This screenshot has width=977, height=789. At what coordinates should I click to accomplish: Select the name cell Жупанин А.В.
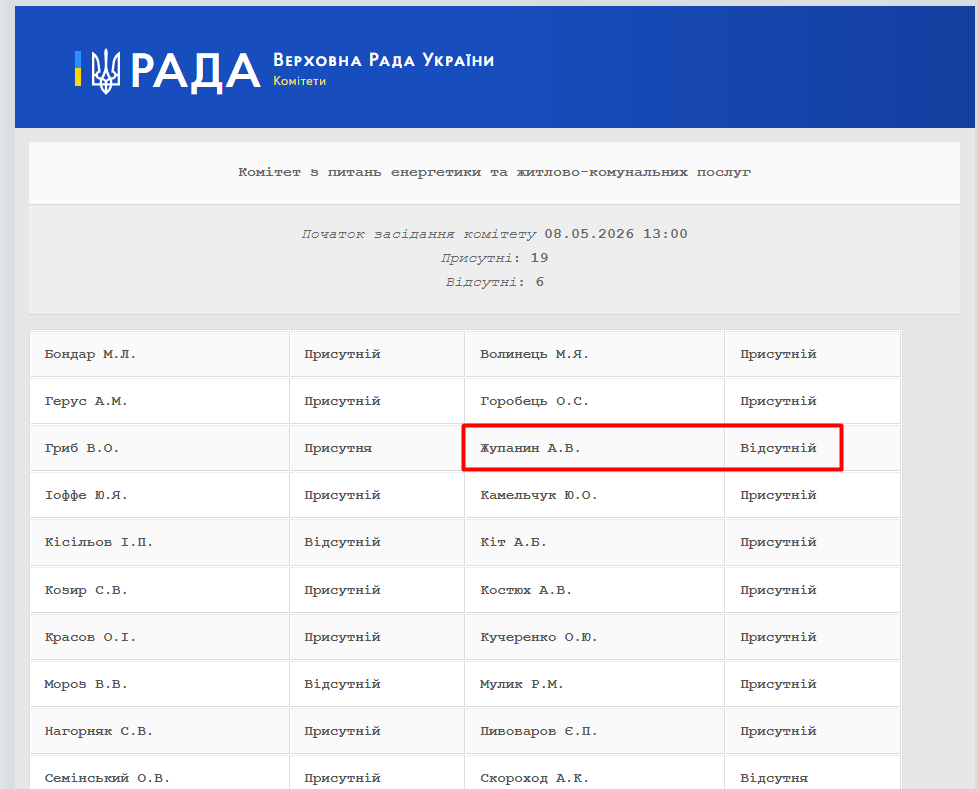[594, 448]
